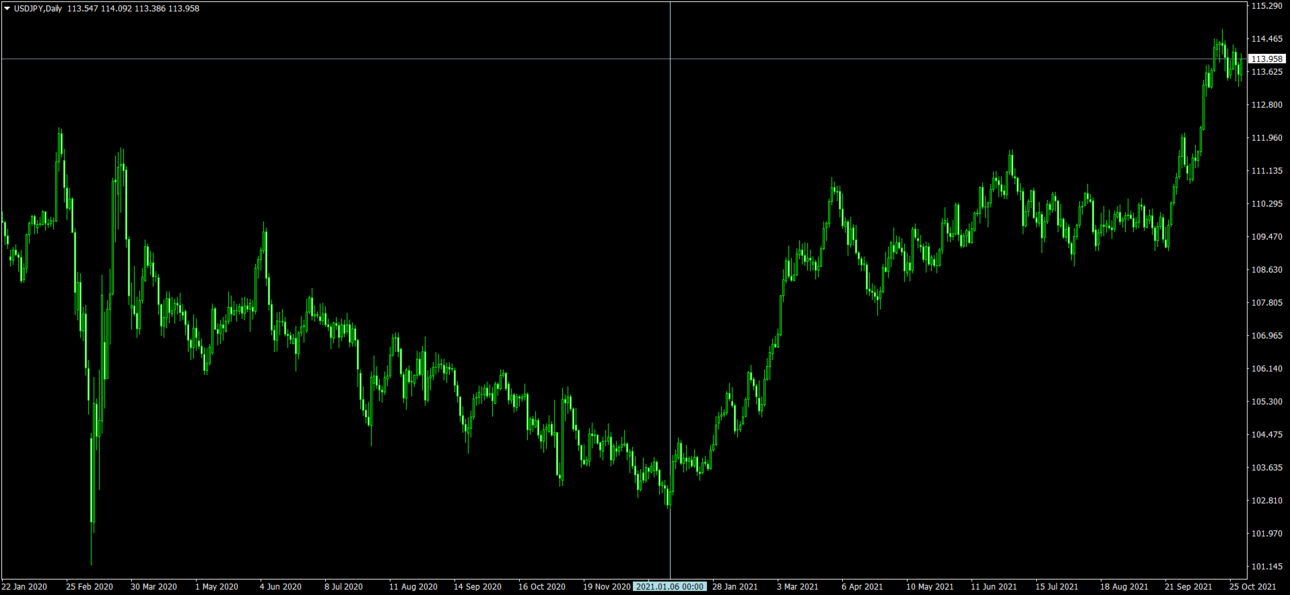Click 6 Apr 2021 on time axis
The width and height of the screenshot is (1290, 595).
[x=862, y=587]
